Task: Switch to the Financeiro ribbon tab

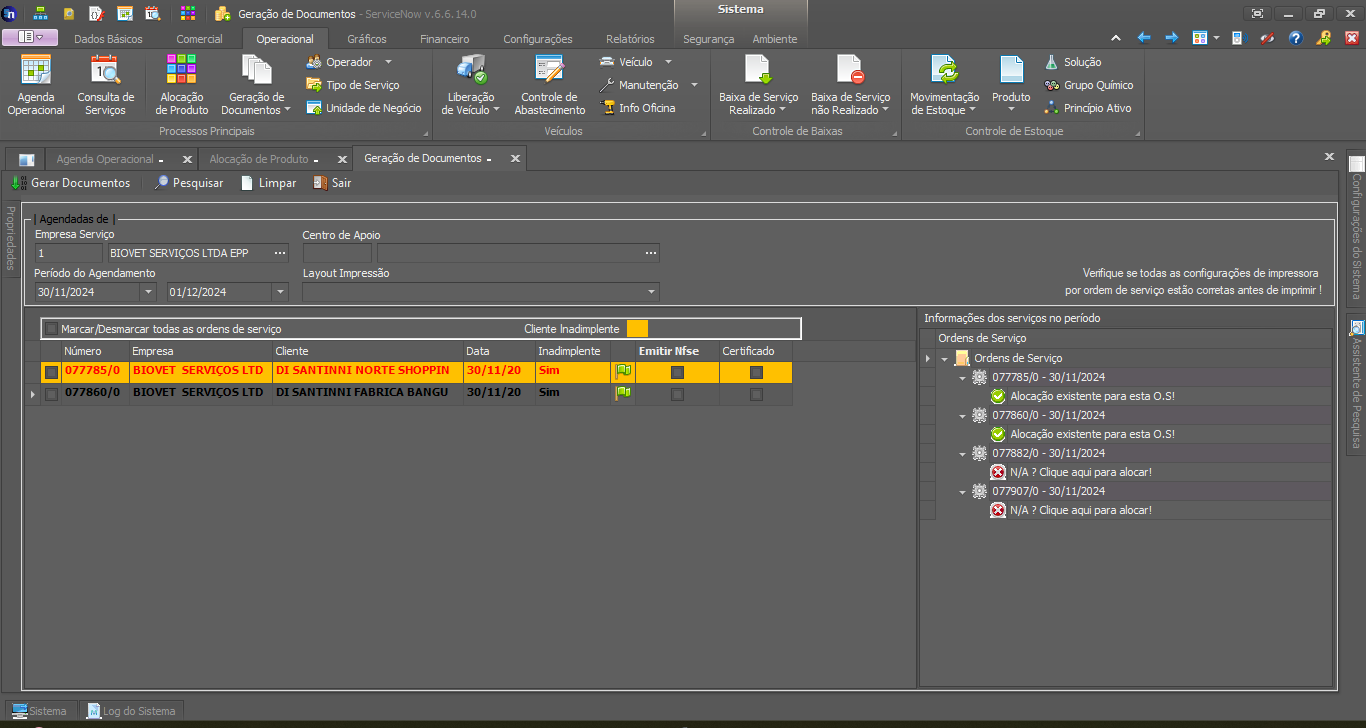Action: coord(445,39)
